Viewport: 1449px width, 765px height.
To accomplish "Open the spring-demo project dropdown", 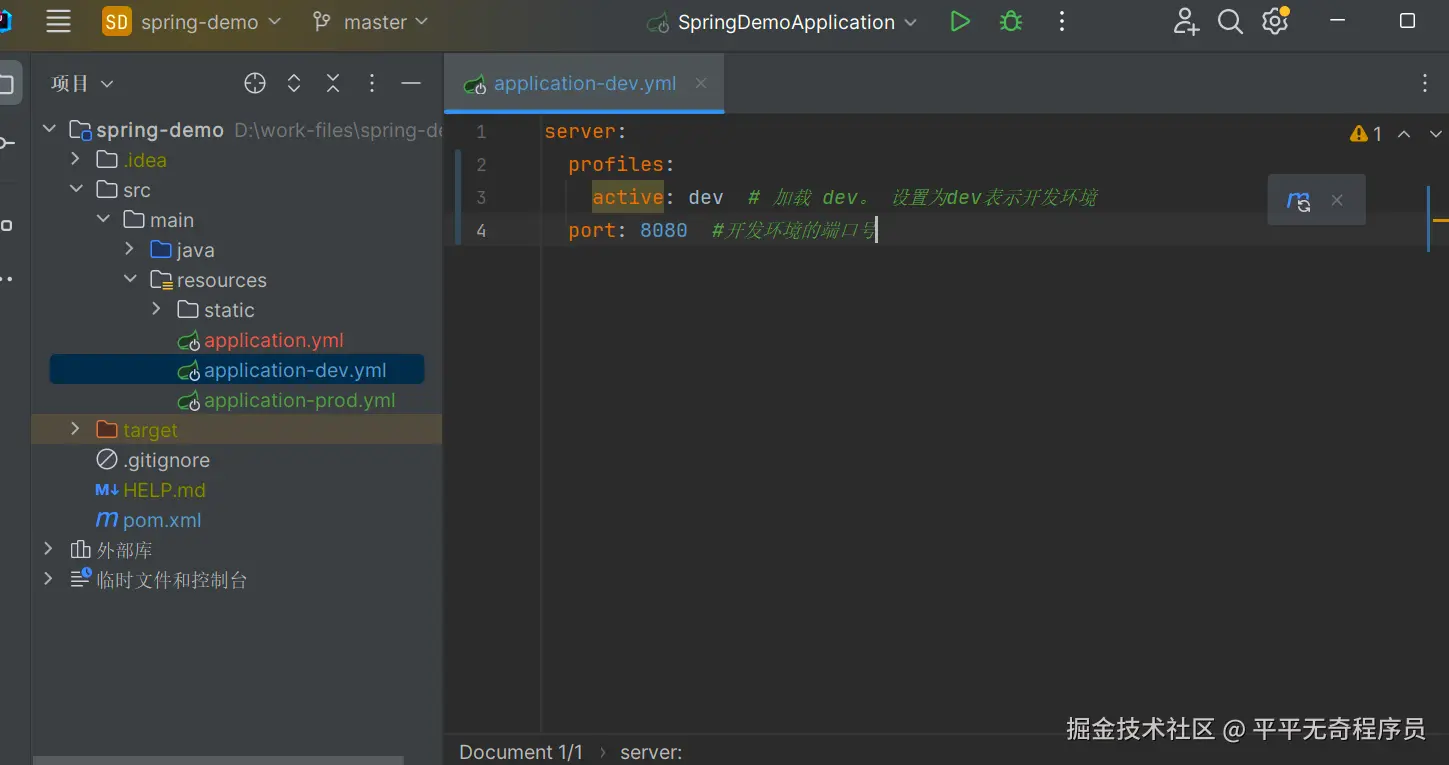I will click(x=192, y=22).
